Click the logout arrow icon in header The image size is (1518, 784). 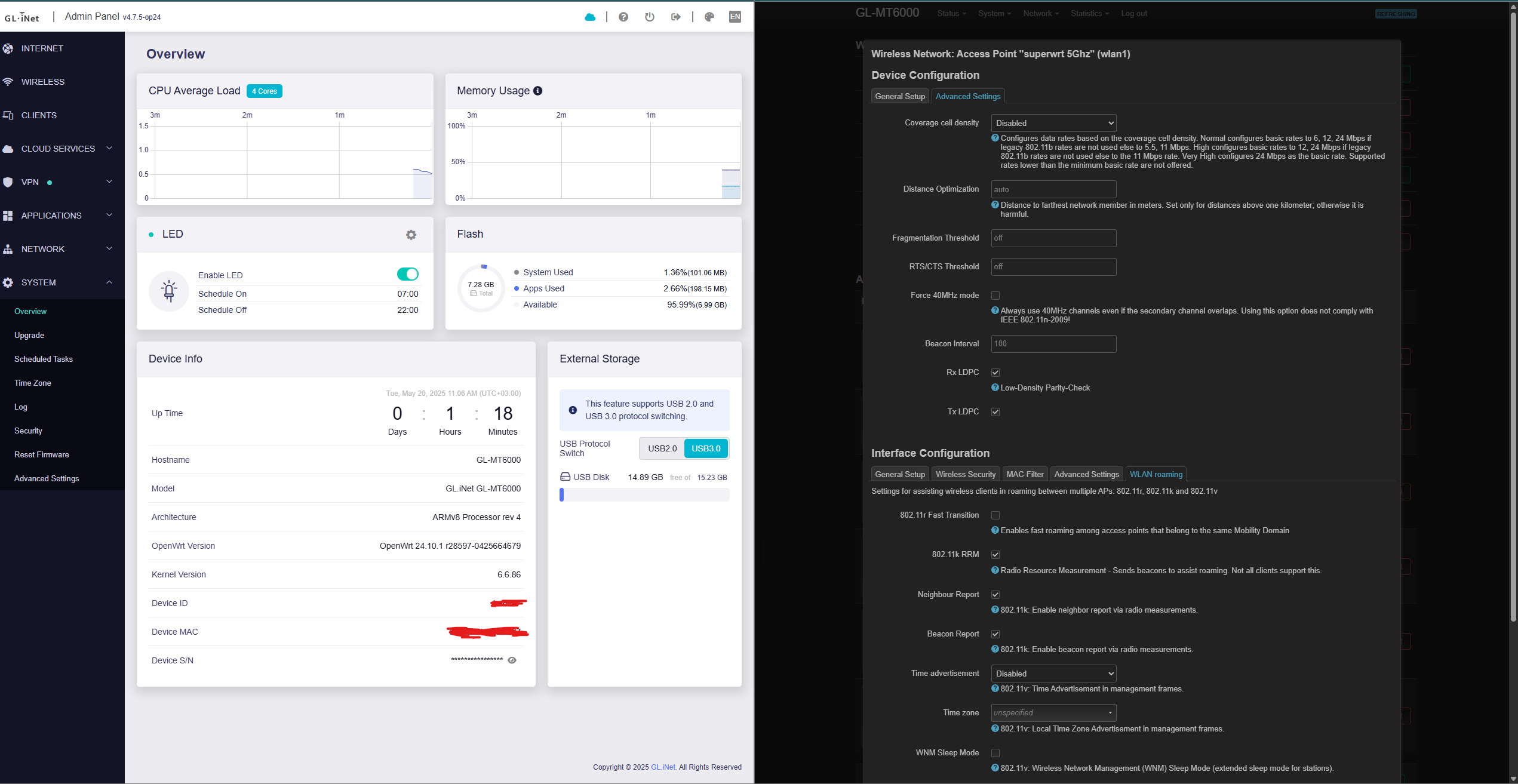[675, 17]
